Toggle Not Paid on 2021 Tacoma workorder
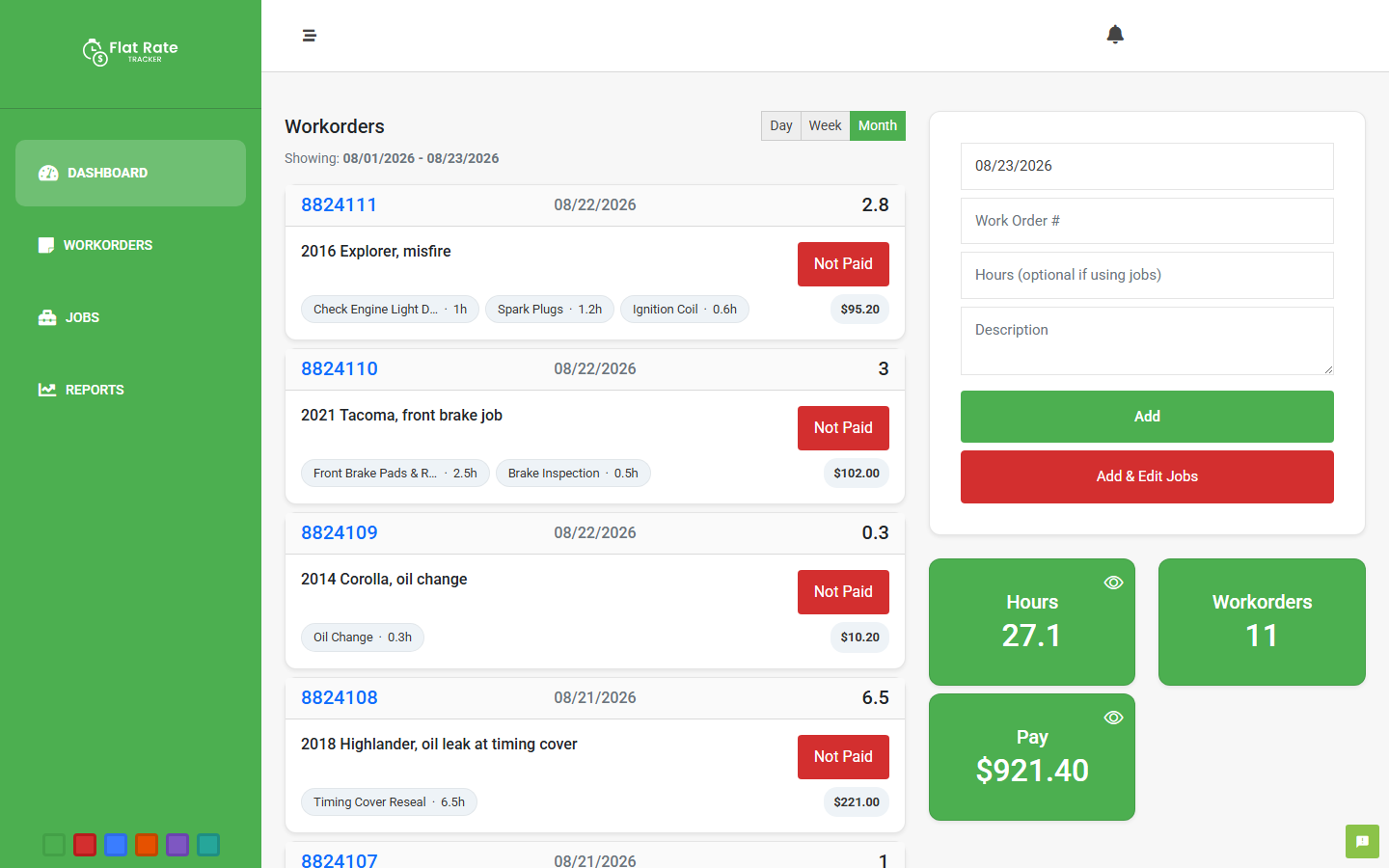Image resolution: width=1389 pixels, height=868 pixels. [x=843, y=428]
